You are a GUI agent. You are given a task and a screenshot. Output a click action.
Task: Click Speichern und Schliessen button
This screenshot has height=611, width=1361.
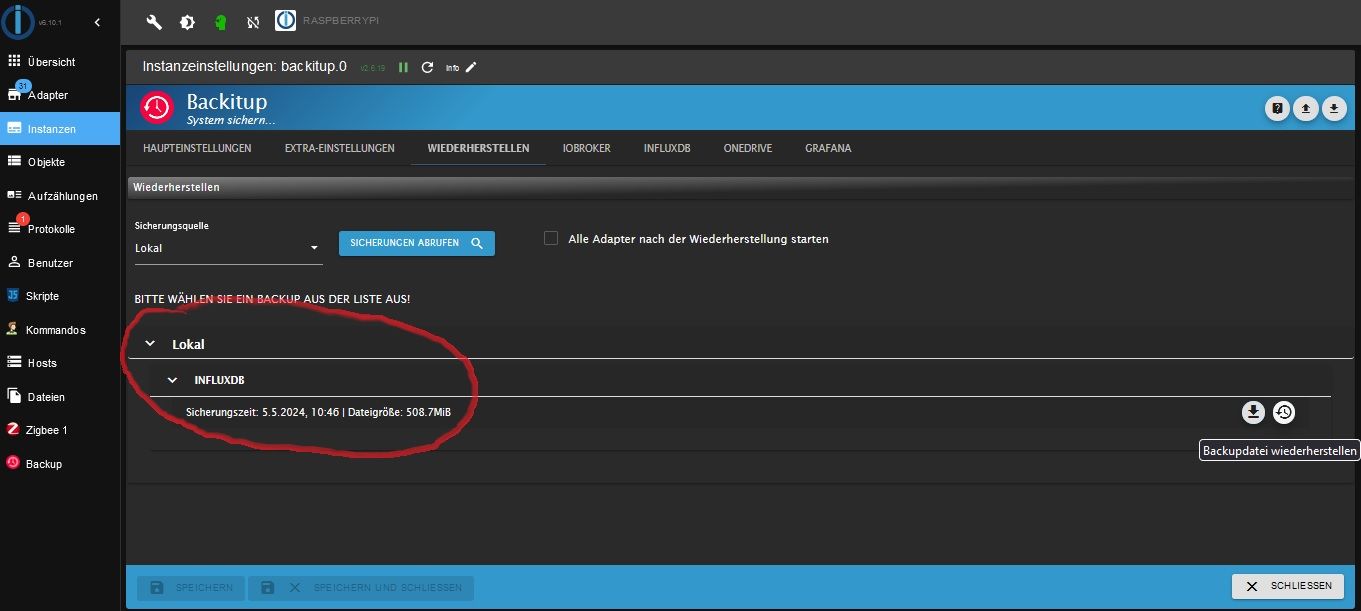361,587
